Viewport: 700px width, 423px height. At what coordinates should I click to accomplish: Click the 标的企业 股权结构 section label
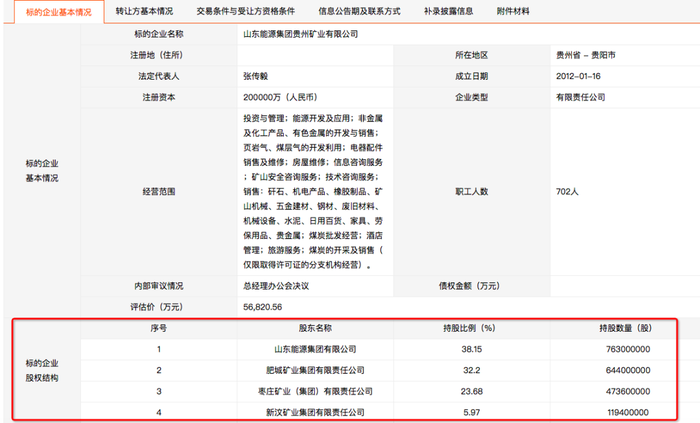tap(42, 370)
